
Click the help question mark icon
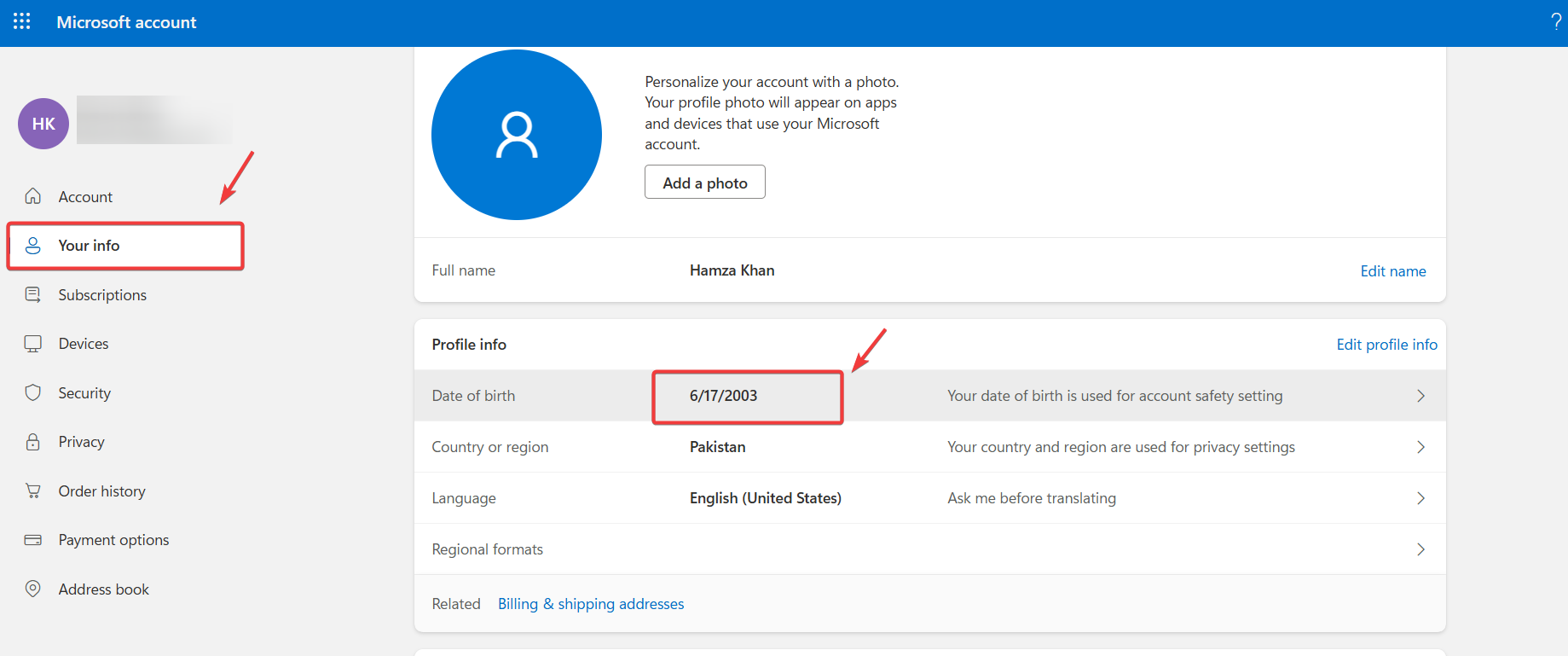1556,22
